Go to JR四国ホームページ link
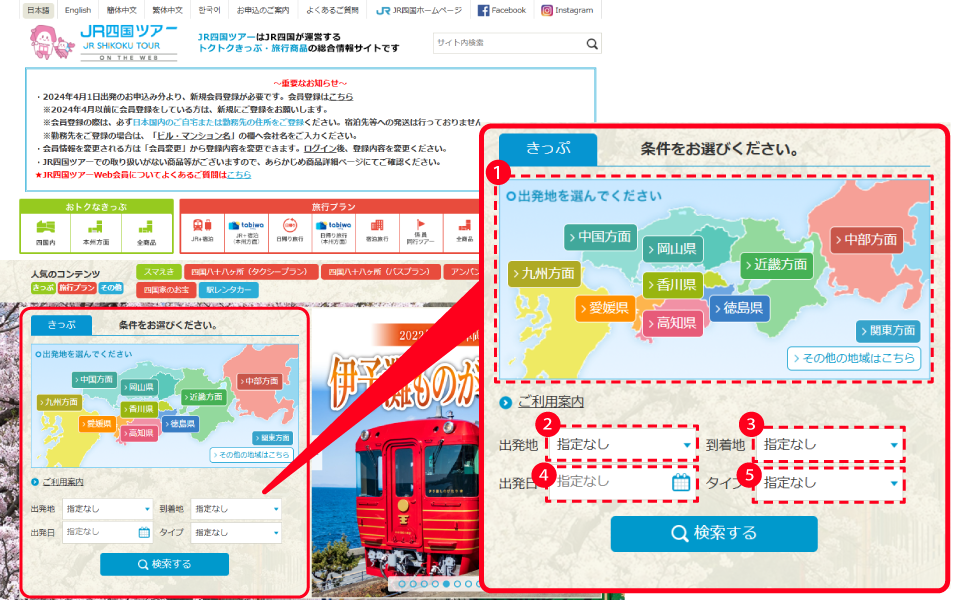The height and width of the screenshot is (600, 960). pos(419,10)
